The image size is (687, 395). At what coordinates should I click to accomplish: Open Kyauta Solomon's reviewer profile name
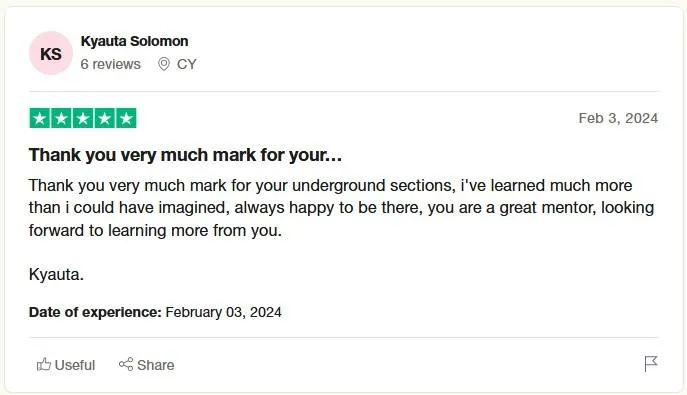pos(135,41)
